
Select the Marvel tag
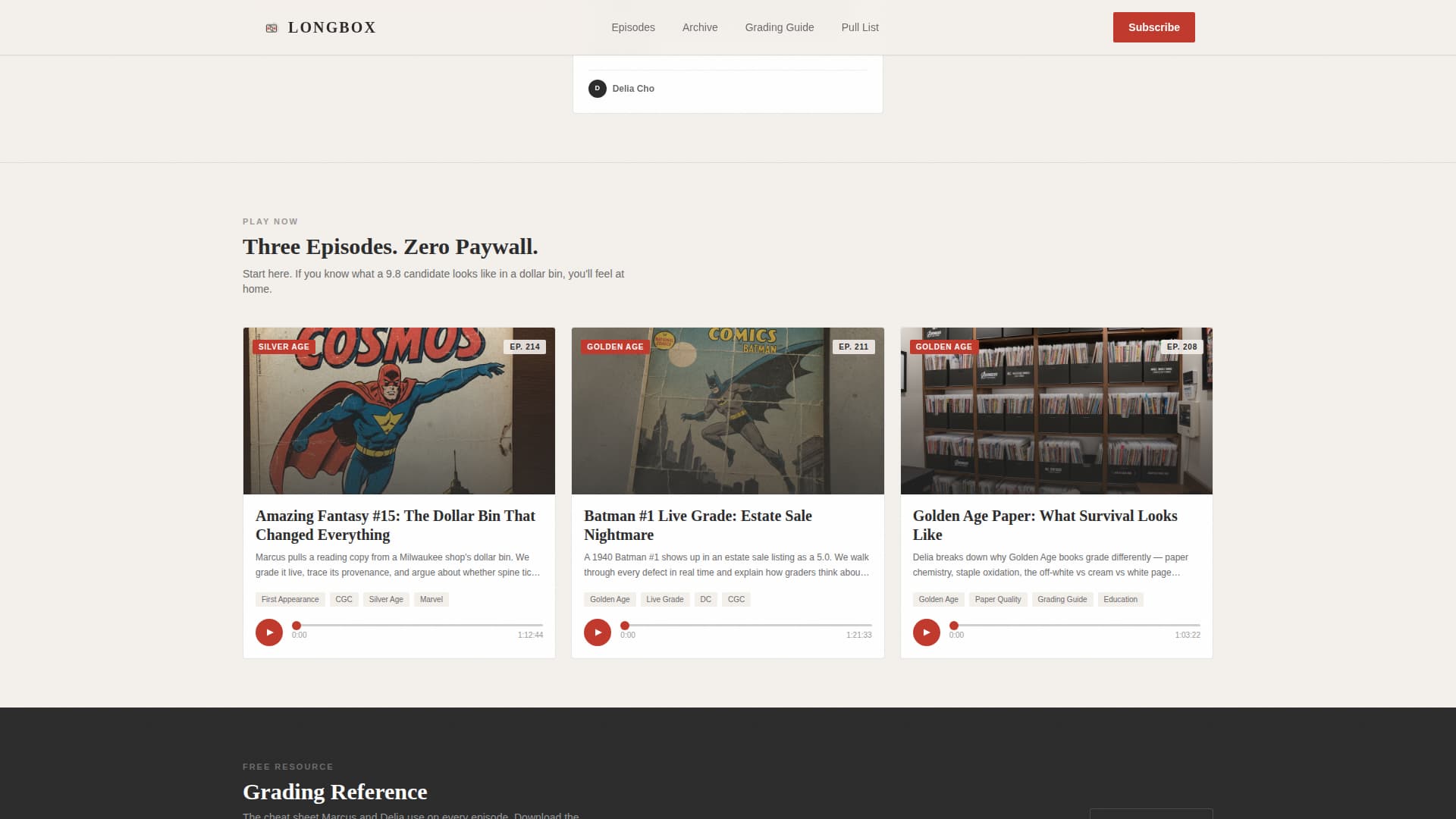(431, 599)
